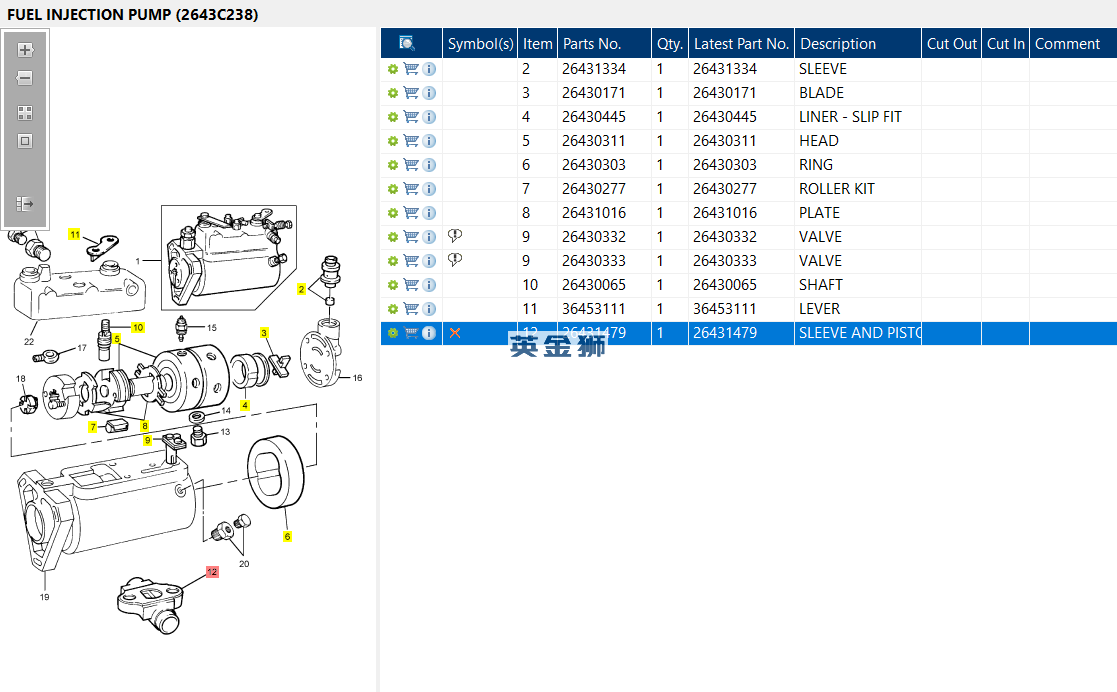This screenshot has width=1117, height=692.
Task: Click note symbol on VALVE 26430332 row
Action: (455, 237)
